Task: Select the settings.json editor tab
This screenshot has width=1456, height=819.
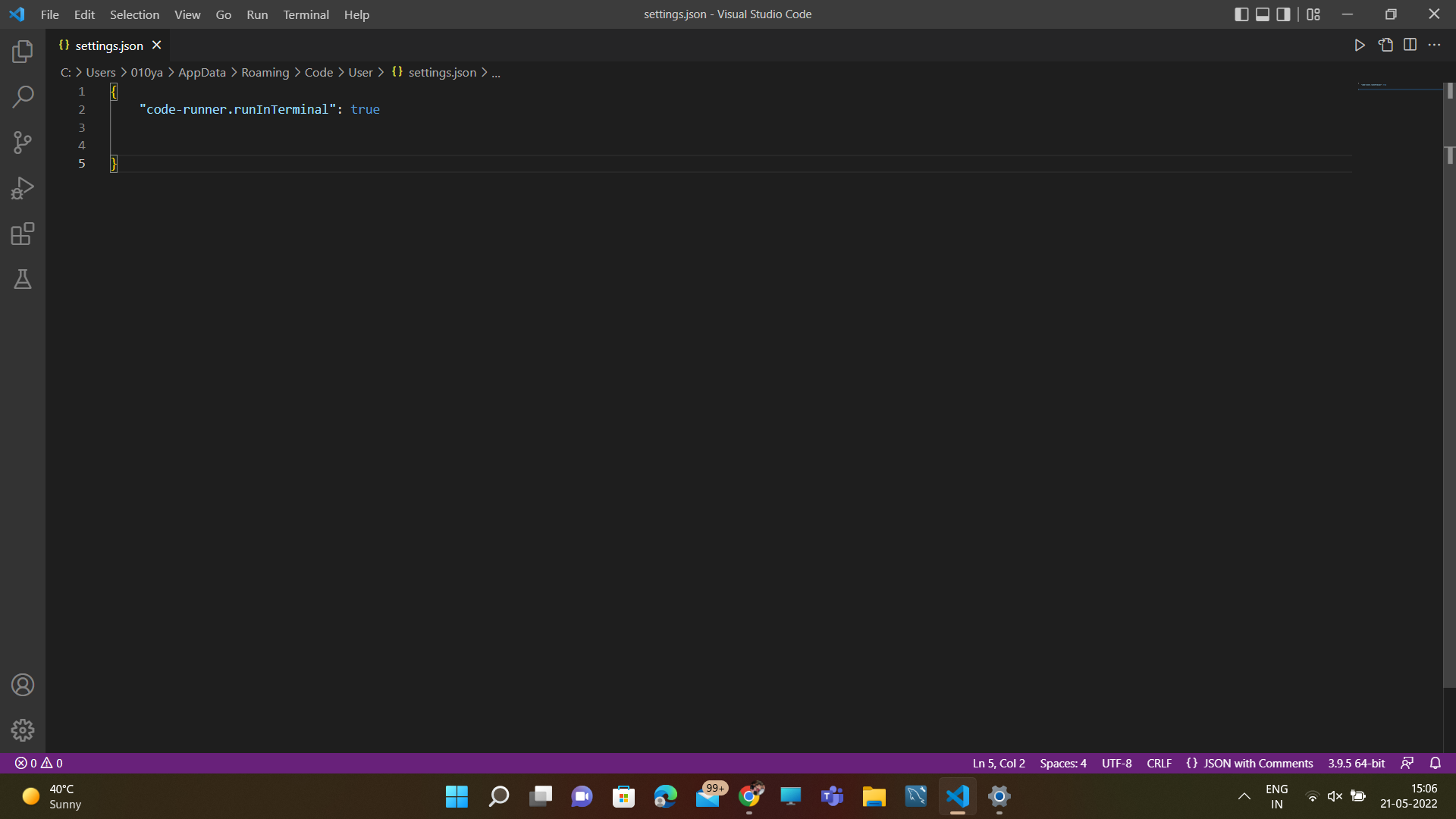Action: pyautogui.click(x=108, y=45)
